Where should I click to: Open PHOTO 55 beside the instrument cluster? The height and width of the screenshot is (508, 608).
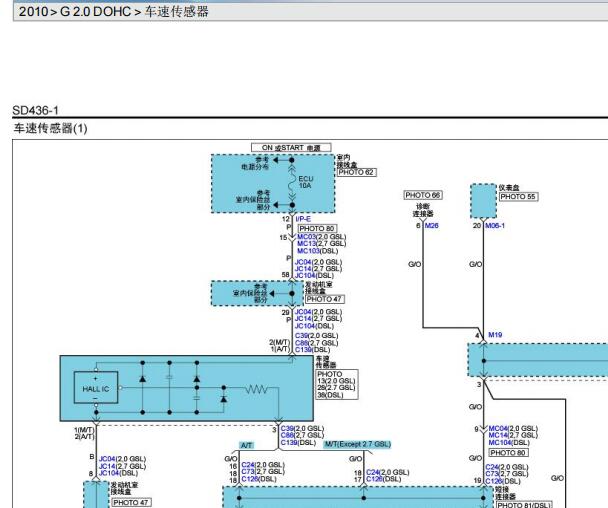(x=518, y=197)
